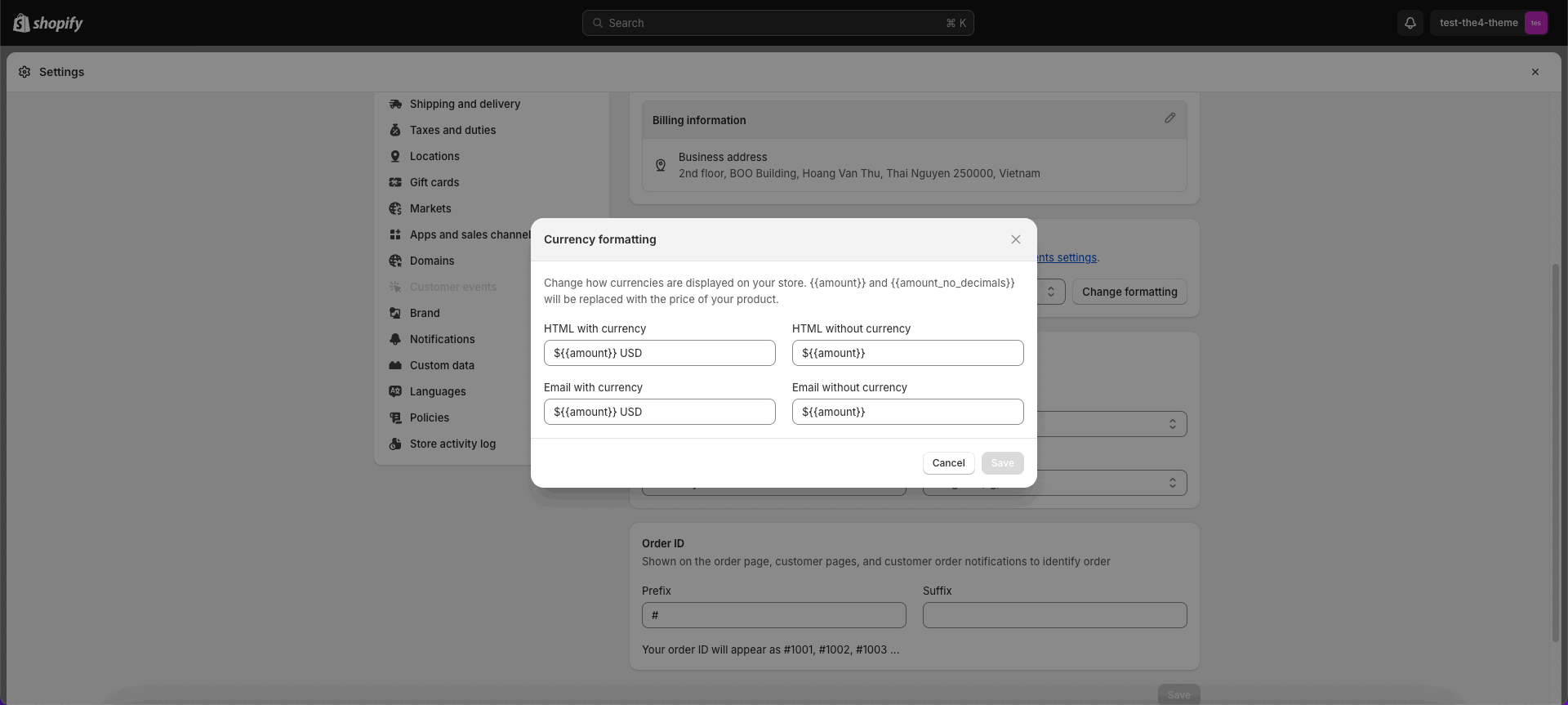Click the Change formatting button
The width and height of the screenshot is (1568, 705).
click(x=1129, y=292)
